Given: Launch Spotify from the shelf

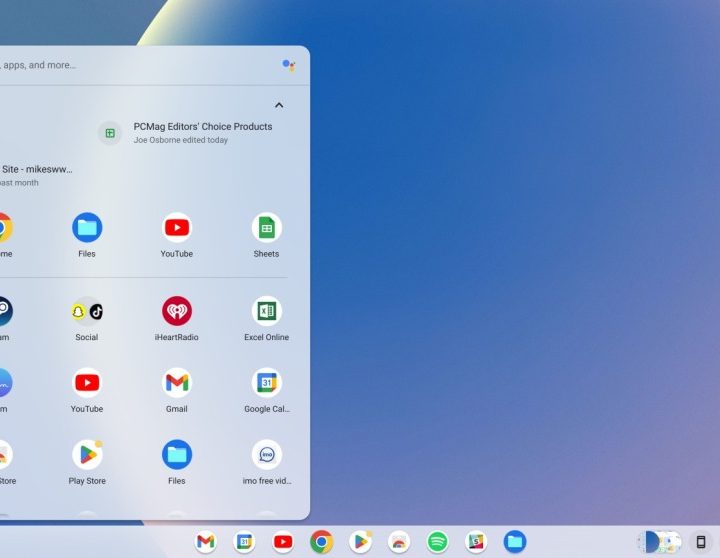Looking at the screenshot, I should pyautogui.click(x=438, y=542).
